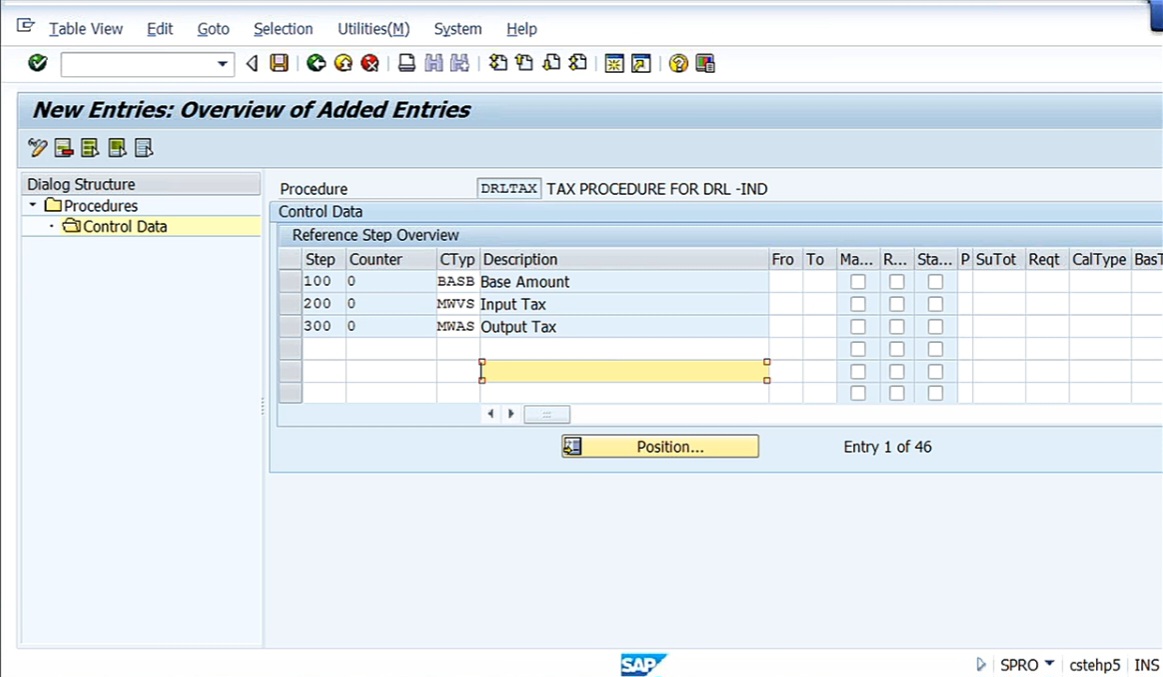Screen dimensions: 1163x677
Task: Select the row selector for step 100
Action: 290,281
